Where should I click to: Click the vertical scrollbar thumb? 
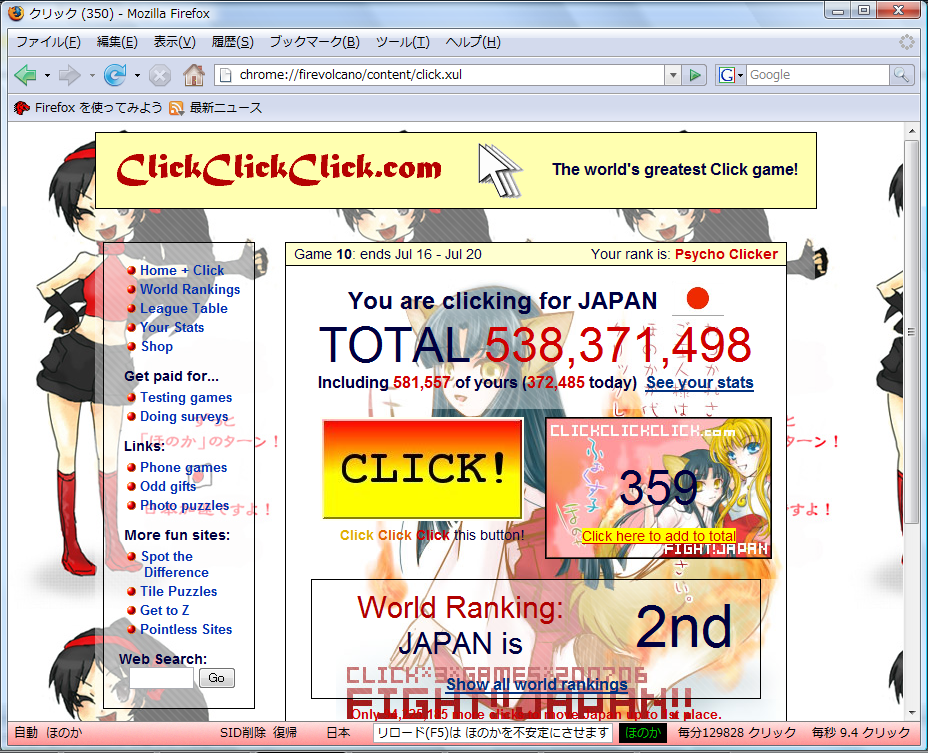[911, 332]
